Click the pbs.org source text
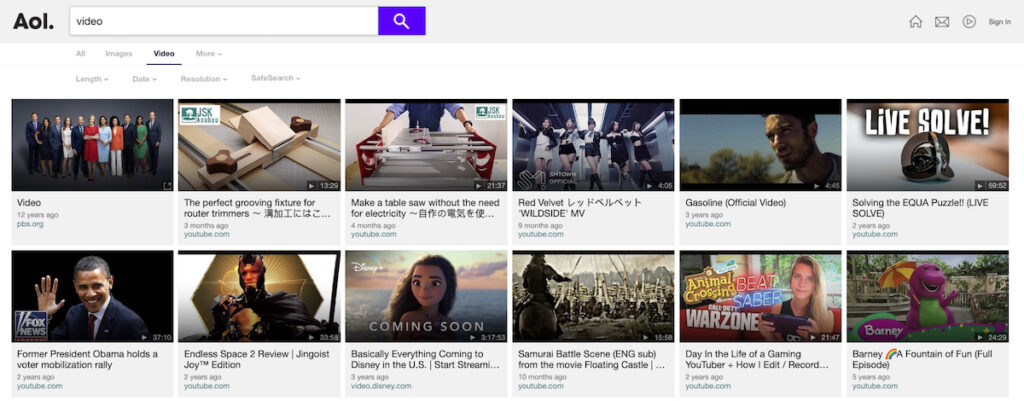 pos(29,224)
